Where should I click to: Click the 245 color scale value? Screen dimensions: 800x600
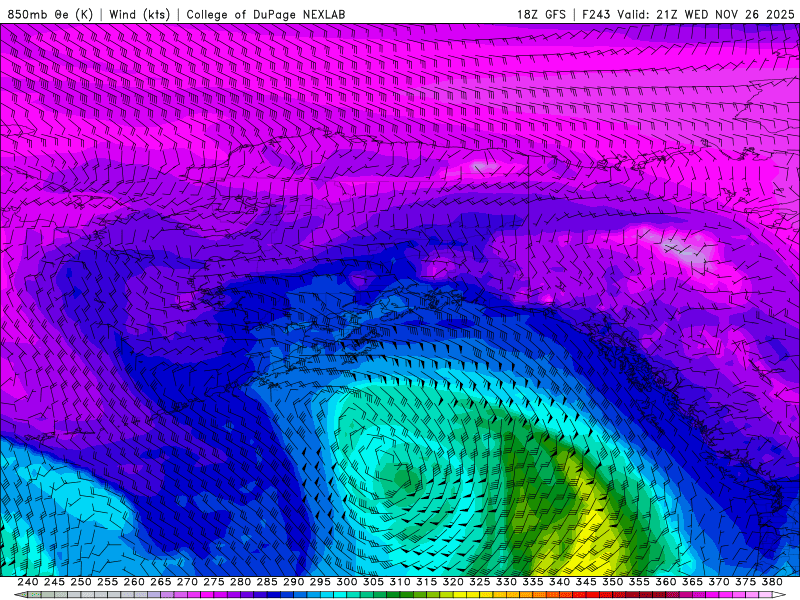[x=54, y=582]
